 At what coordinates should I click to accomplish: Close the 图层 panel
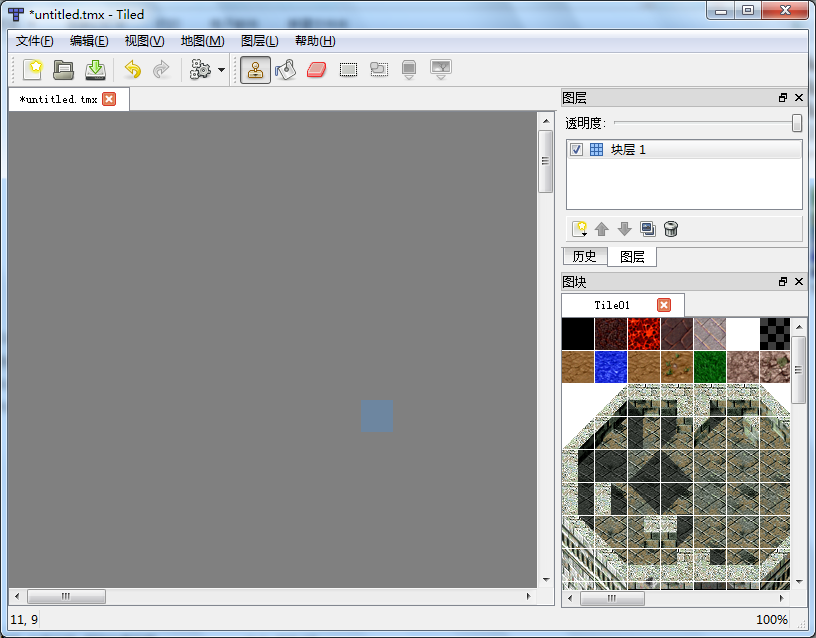point(799,98)
